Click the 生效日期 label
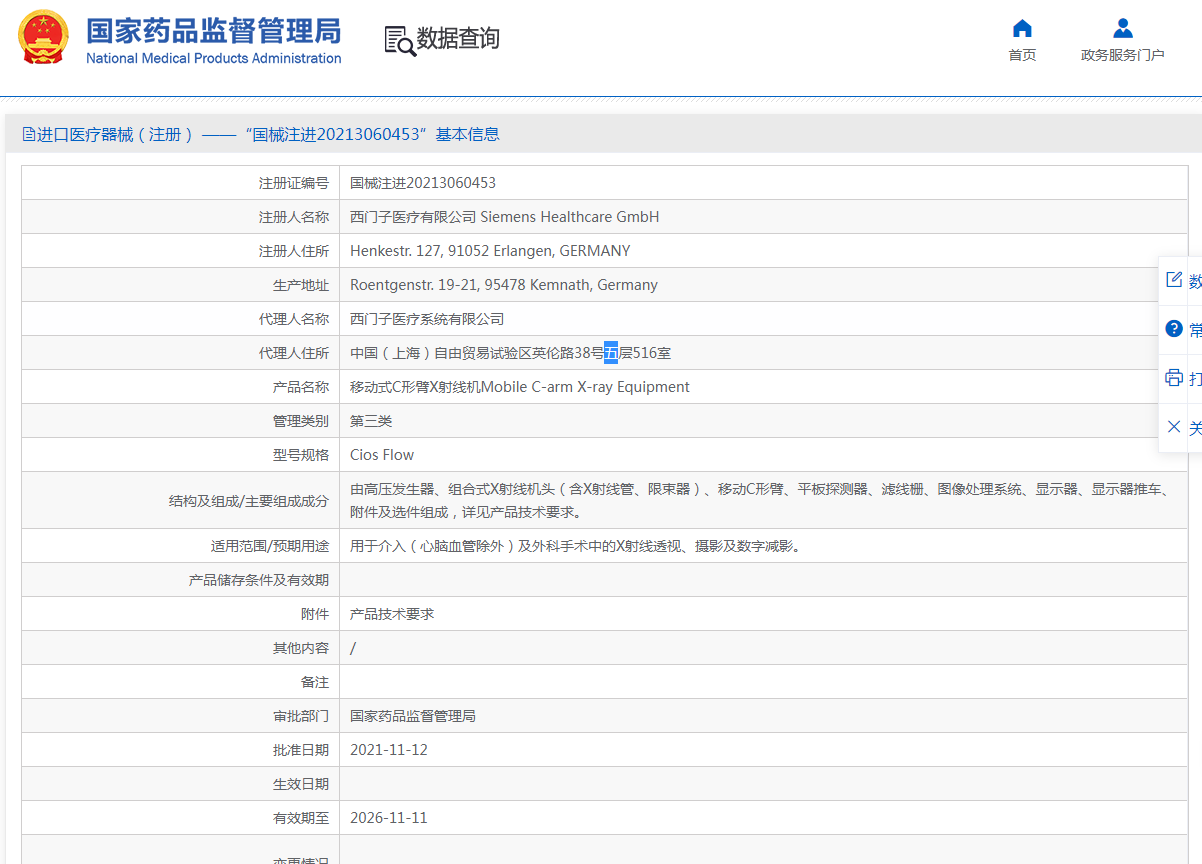The height and width of the screenshot is (864, 1202). (x=301, y=784)
